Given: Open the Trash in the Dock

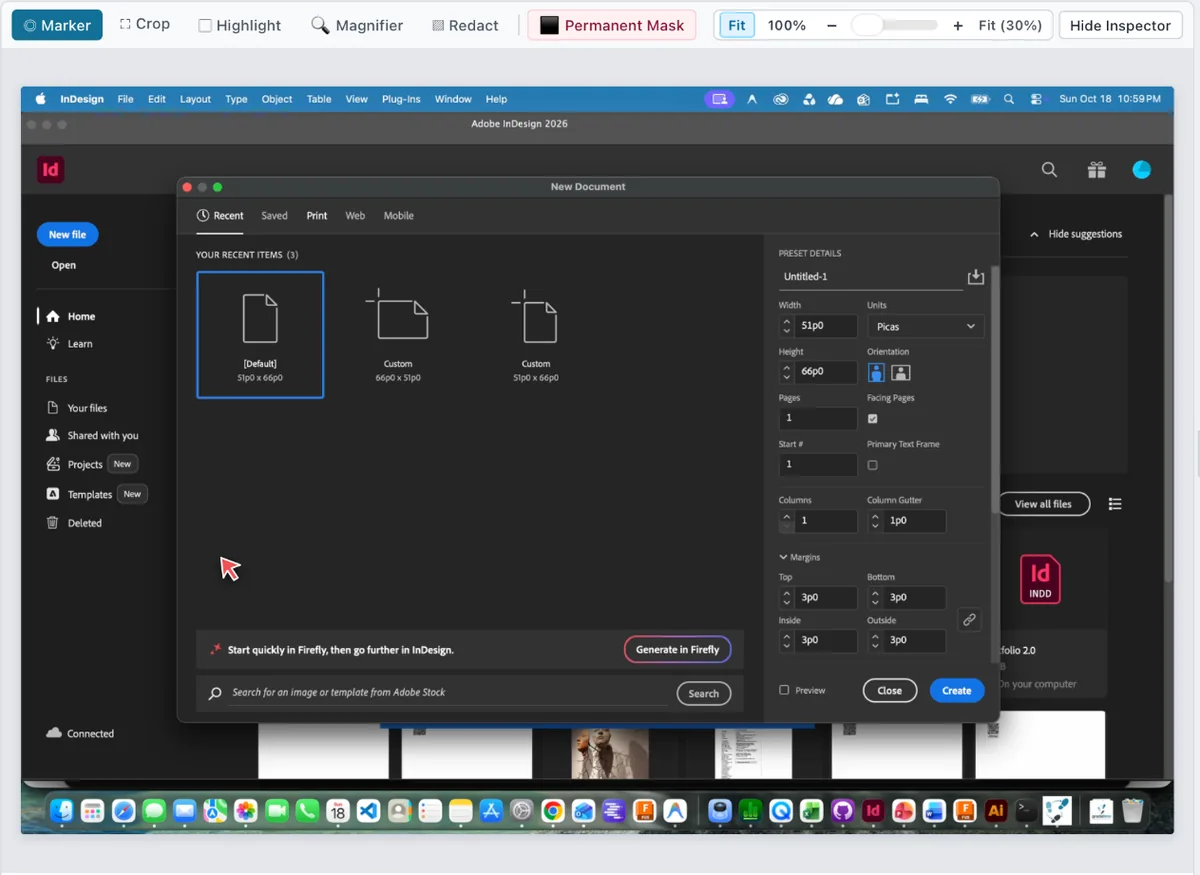Looking at the screenshot, I should click(1132, 810).
